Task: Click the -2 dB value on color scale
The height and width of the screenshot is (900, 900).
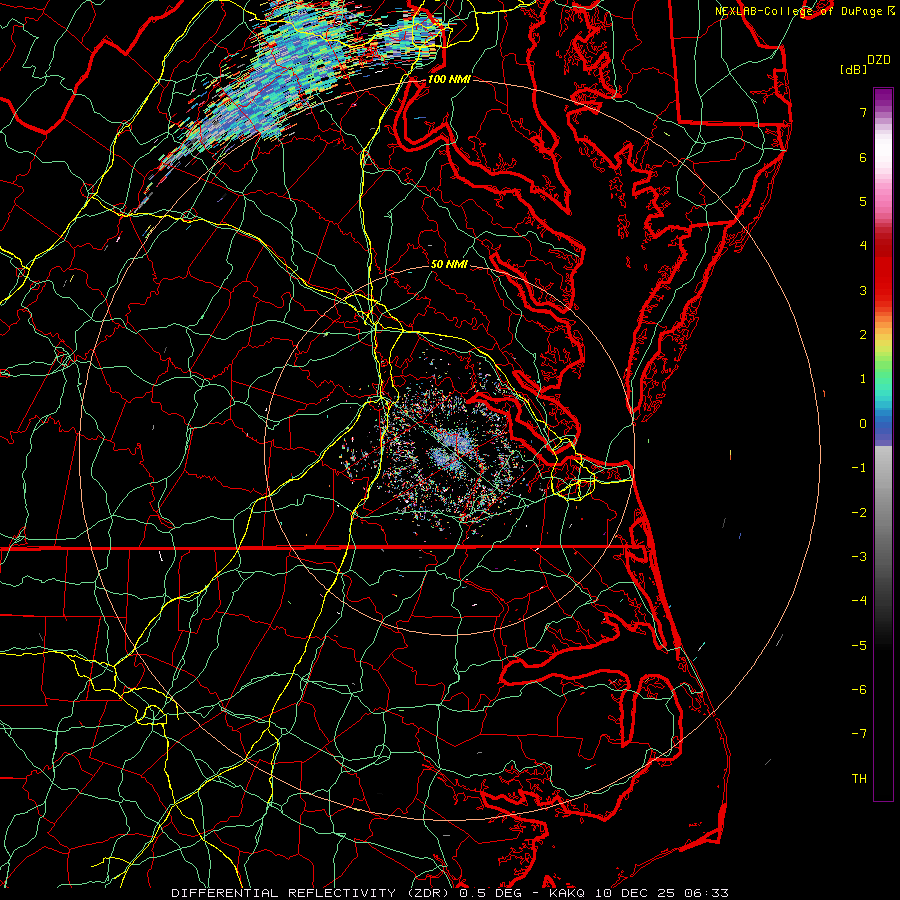Action: 859,513
